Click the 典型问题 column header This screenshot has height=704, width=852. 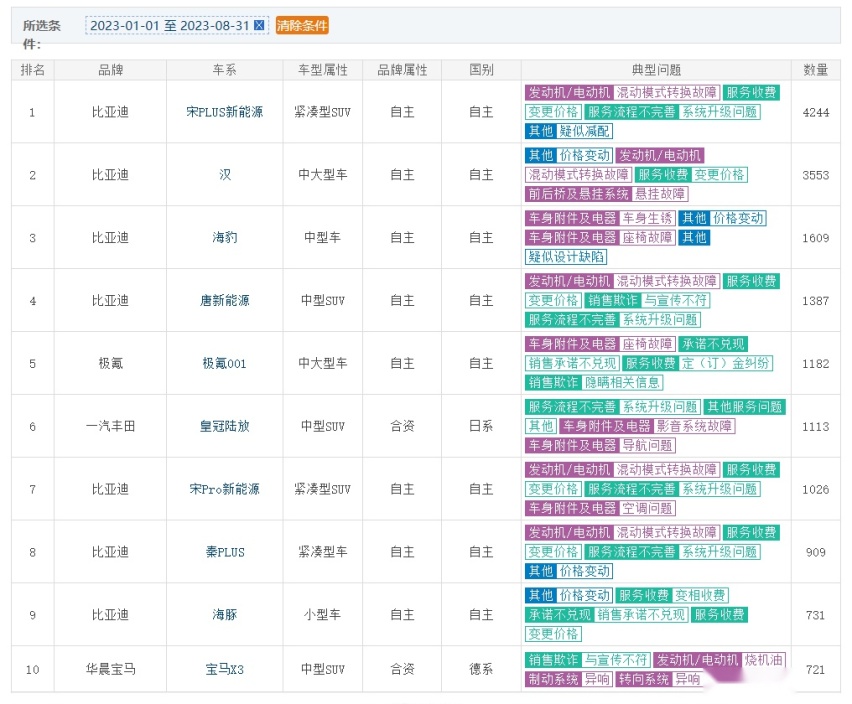(656, 70)
